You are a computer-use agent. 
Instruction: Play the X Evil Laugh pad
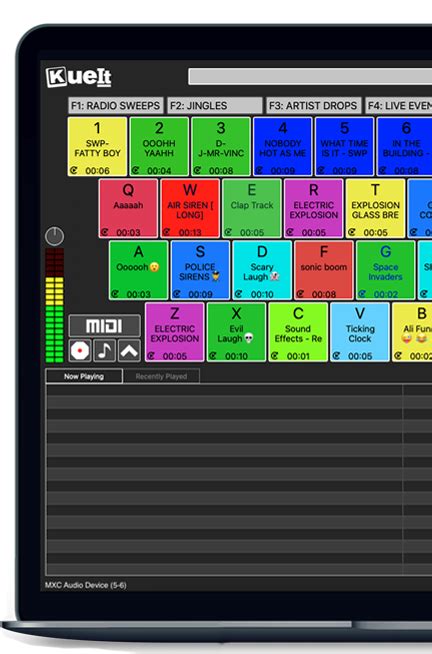(236, 332)
